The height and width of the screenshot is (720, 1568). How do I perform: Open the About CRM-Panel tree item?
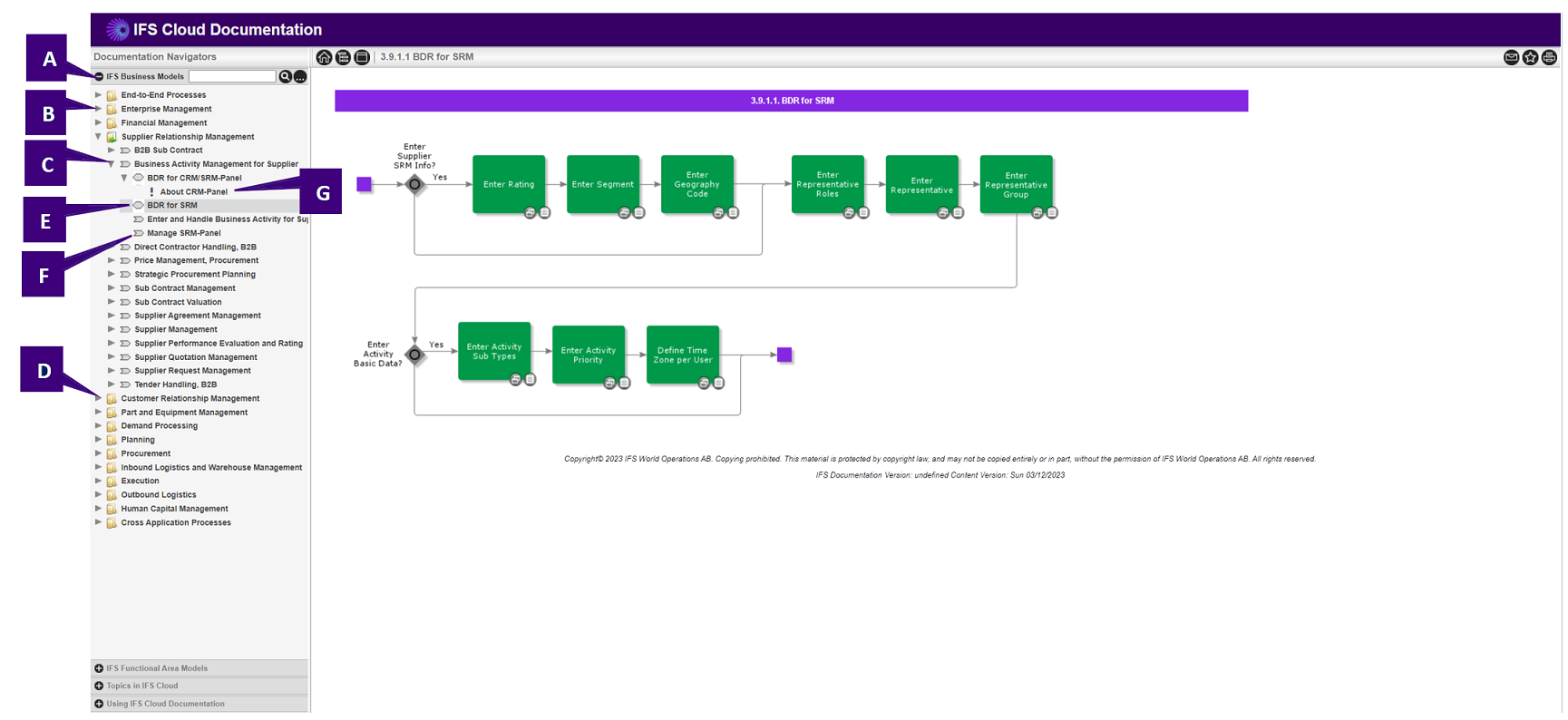tap(193, 192)
